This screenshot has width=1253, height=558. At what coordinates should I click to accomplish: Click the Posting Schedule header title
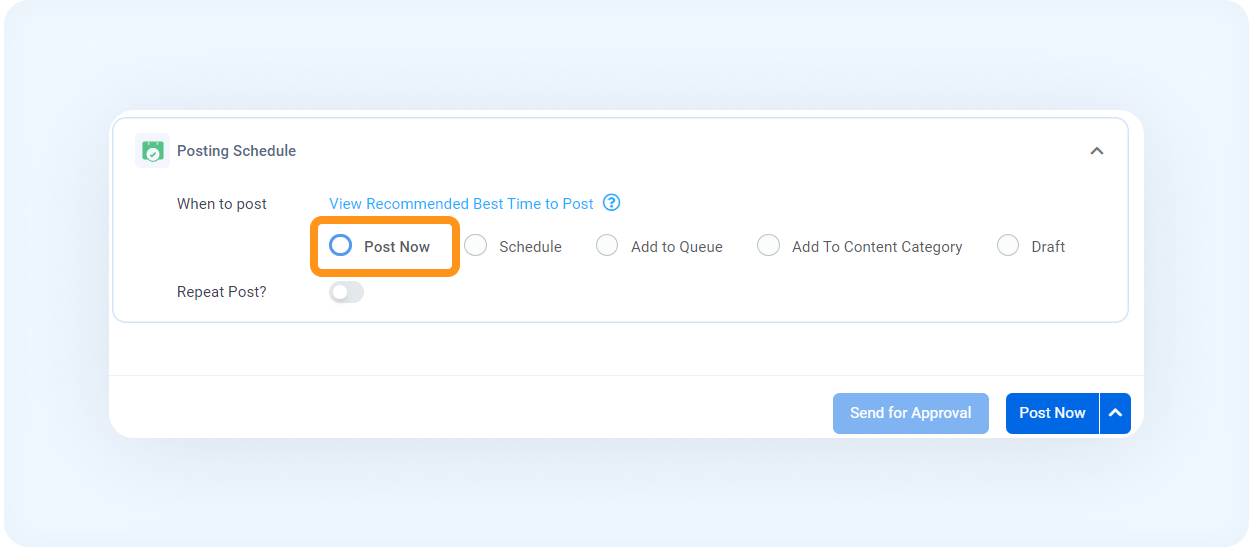[236, 151]
